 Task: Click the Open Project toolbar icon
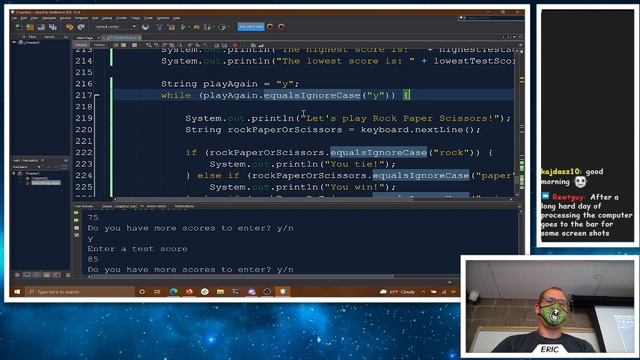[41, 27]
